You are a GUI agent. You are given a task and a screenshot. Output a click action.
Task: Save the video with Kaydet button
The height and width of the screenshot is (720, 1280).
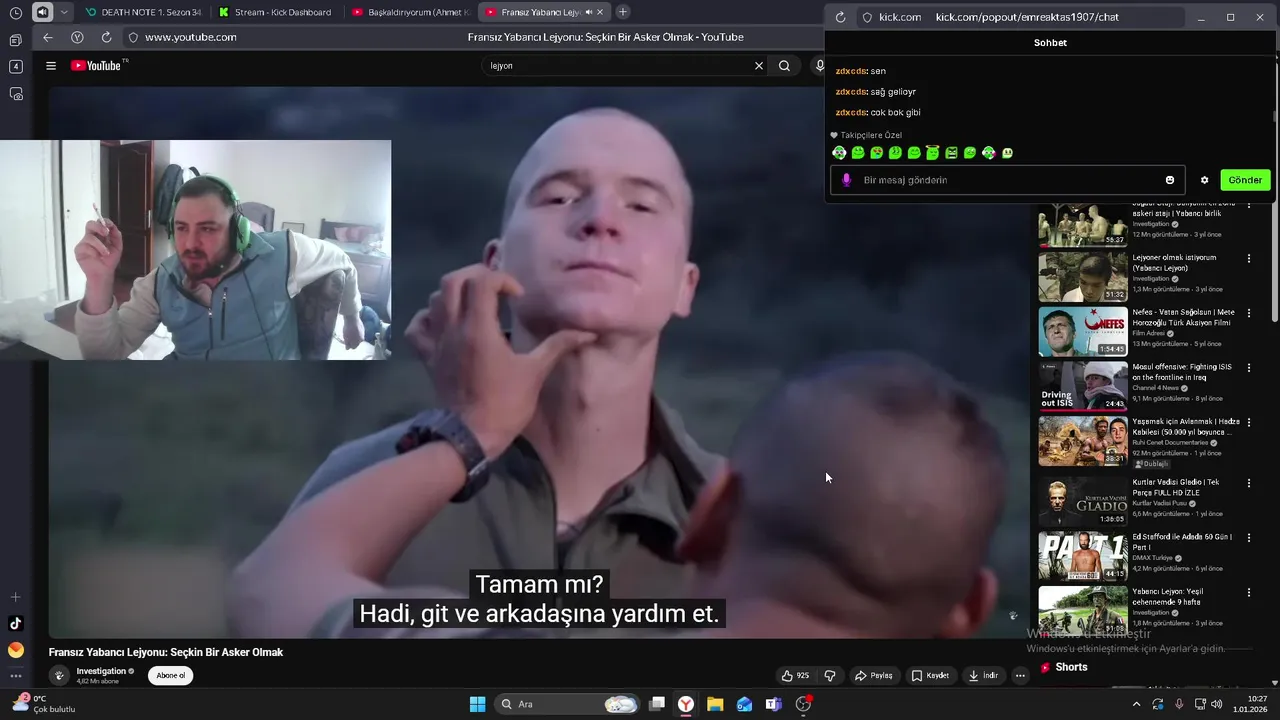click(930, 676)
